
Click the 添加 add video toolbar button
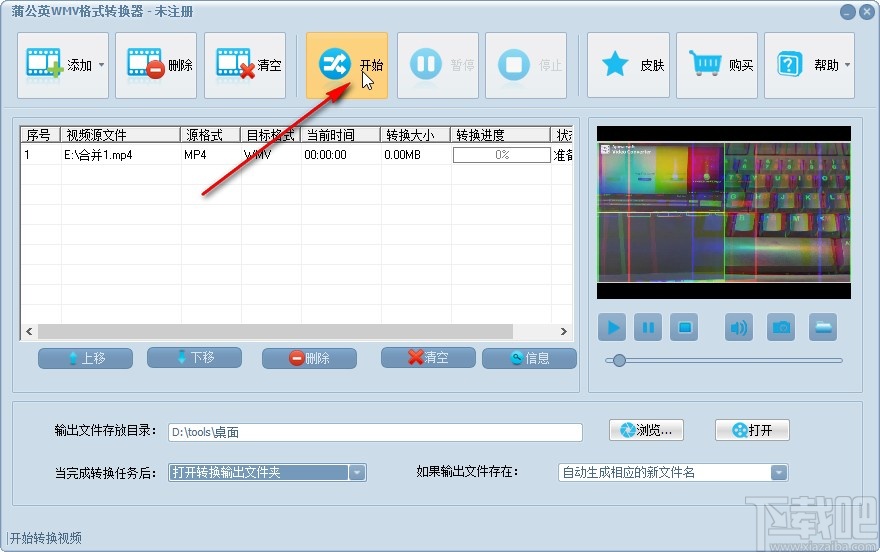[63, 66]
